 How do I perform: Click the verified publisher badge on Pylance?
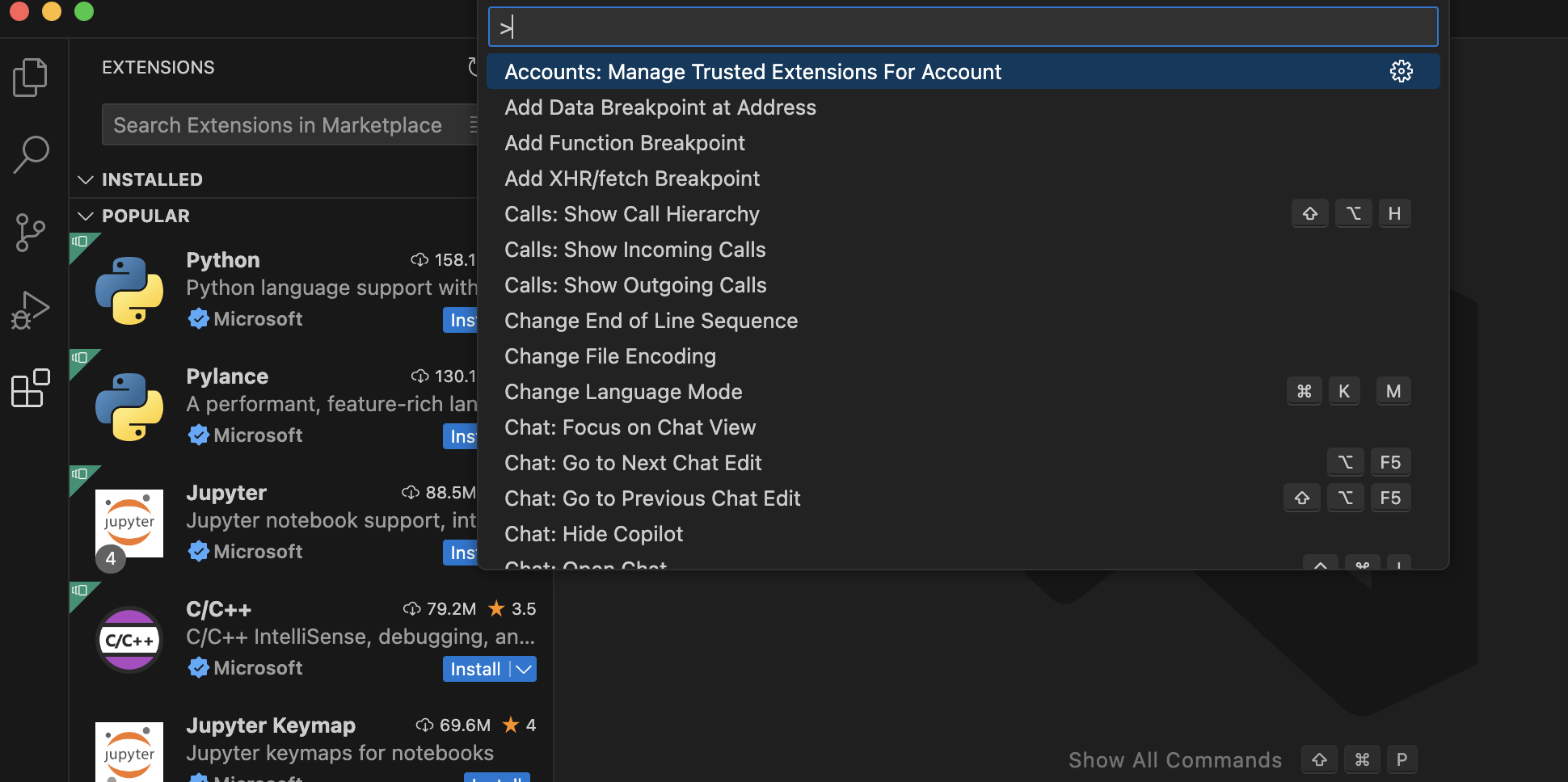pyautogui.click(x=199, y=435)
